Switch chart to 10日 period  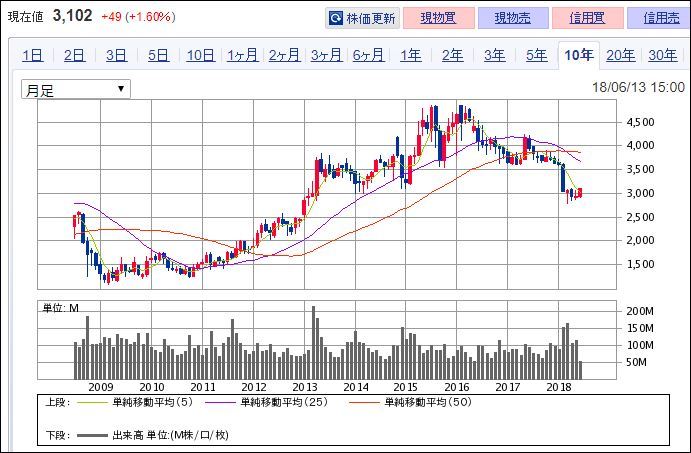pyautogui.click(x=201, y=56)
